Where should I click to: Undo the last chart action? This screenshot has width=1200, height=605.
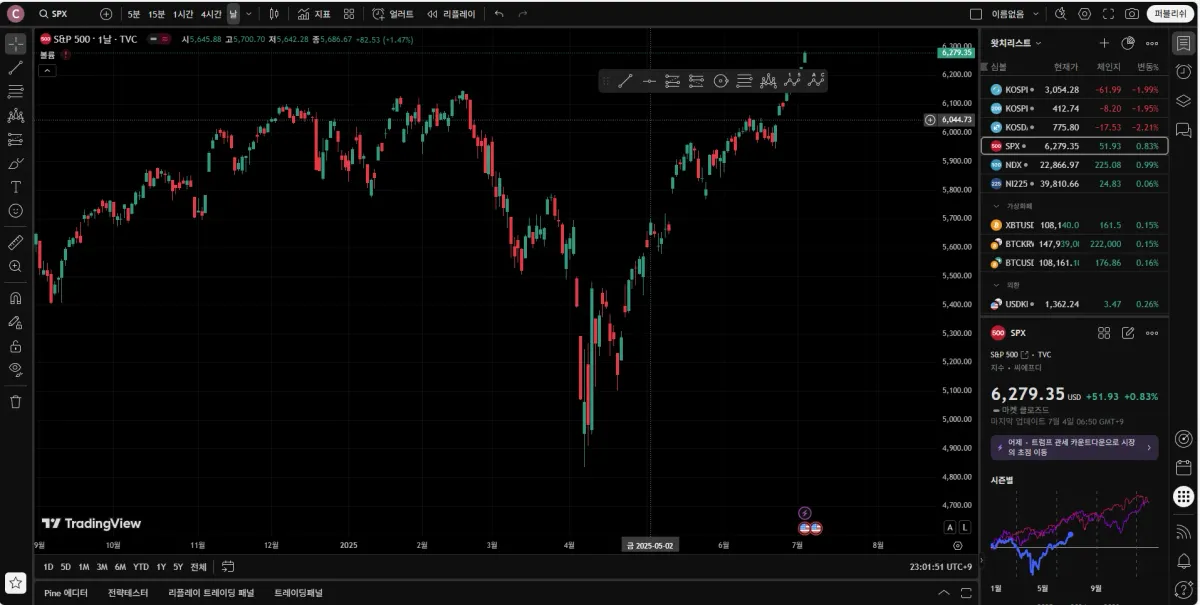[499, 14]
